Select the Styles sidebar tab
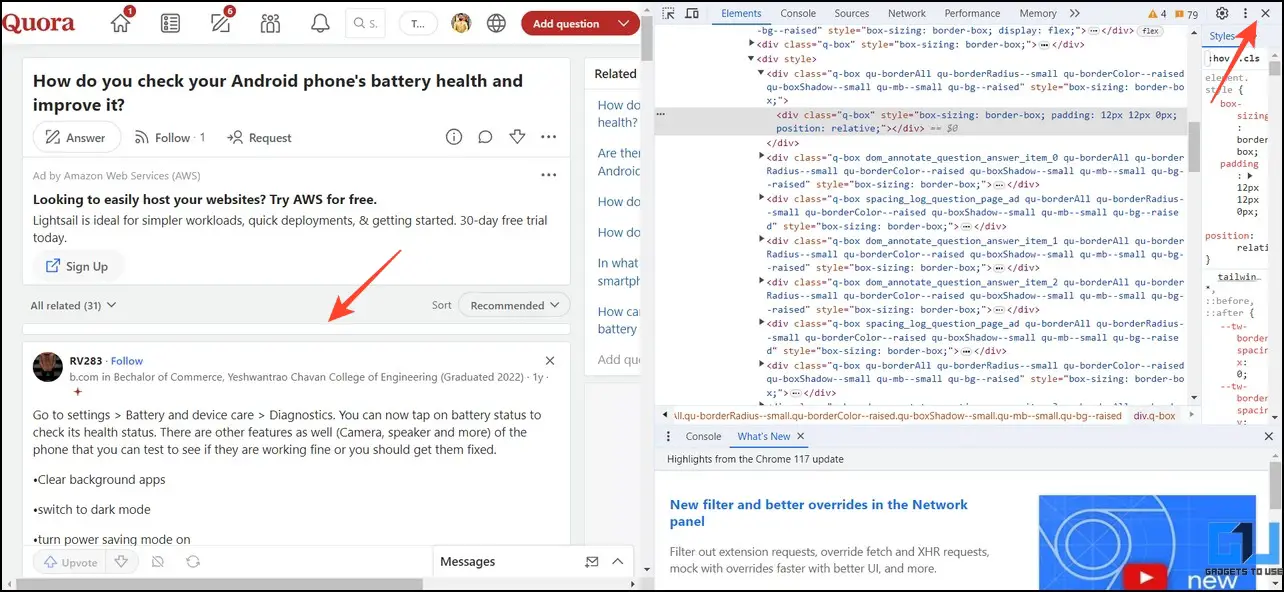The image size is (1284, 592). coord(1221,36)
